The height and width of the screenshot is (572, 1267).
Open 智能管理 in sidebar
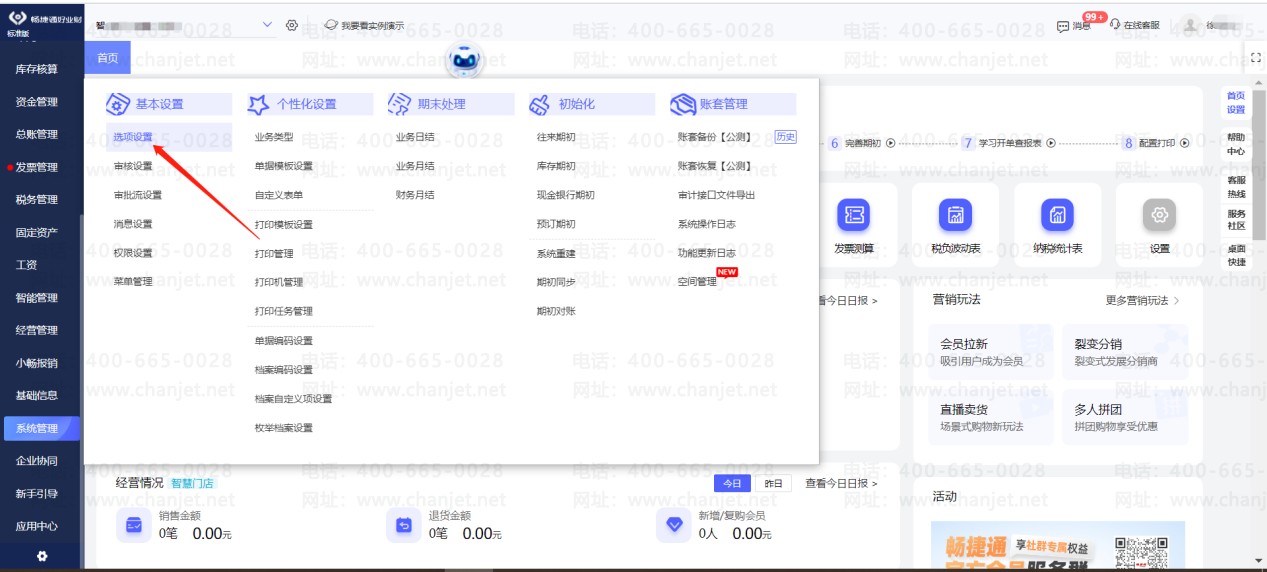(37, 298)
